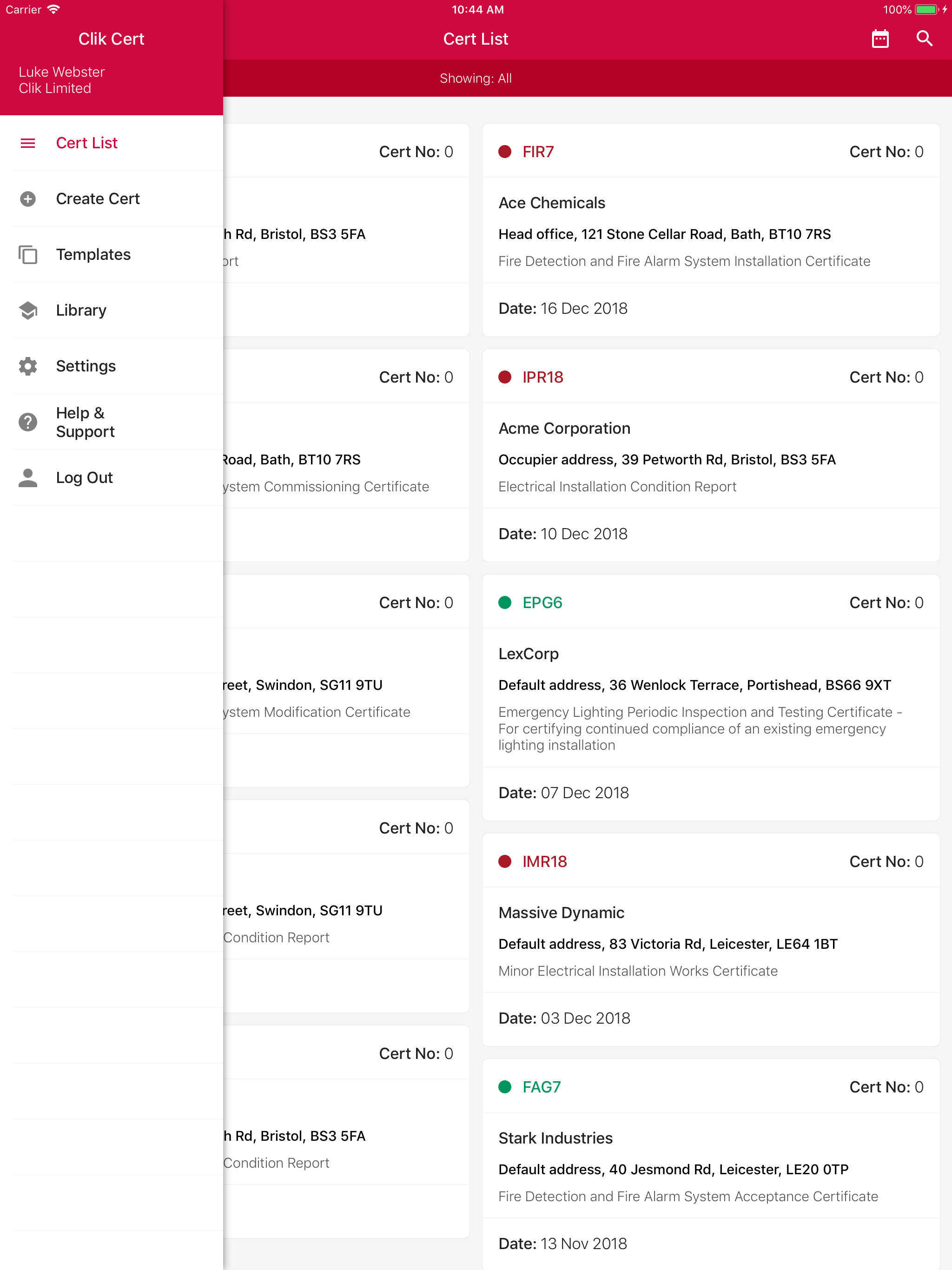Open the calendar date filter icon

coord(879,39)
